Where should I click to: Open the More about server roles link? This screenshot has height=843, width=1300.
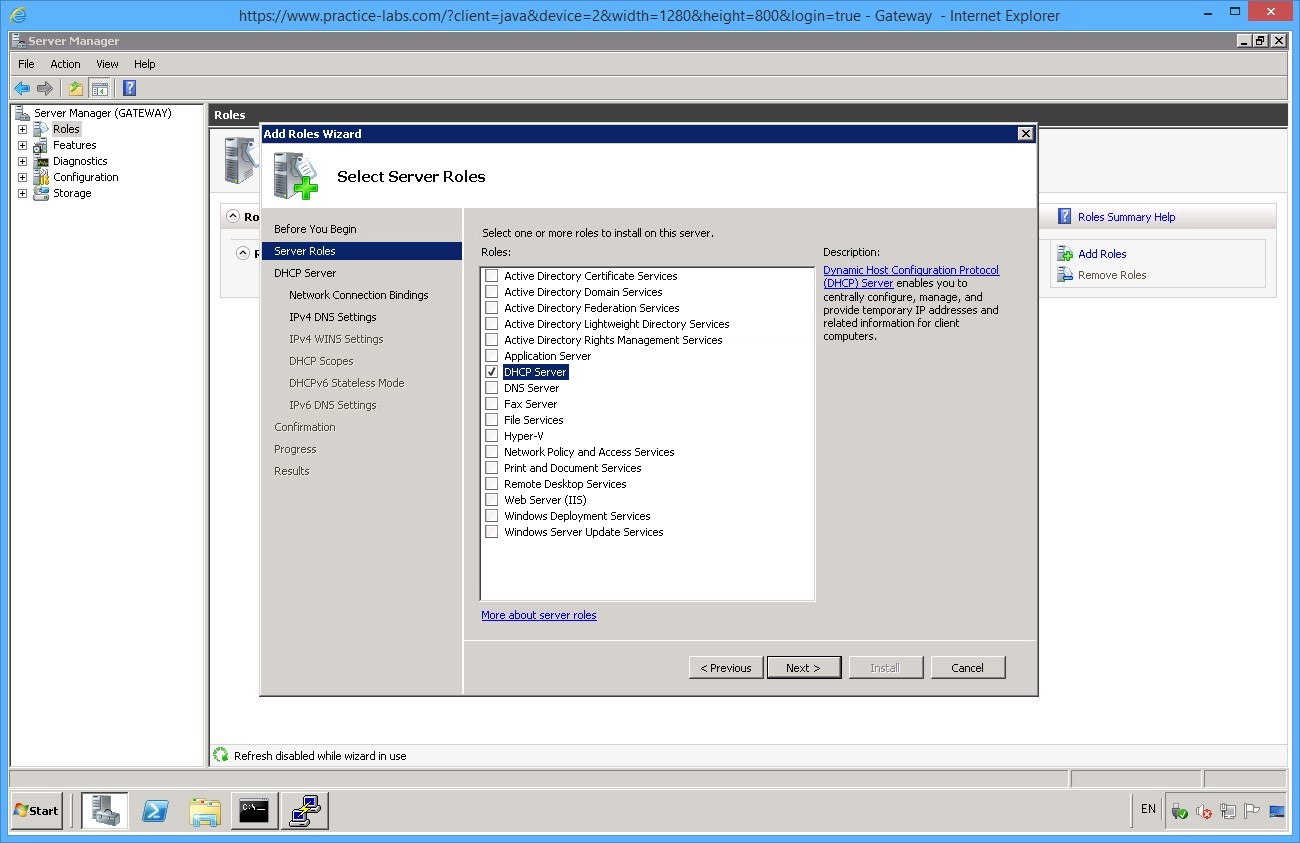point(538,615)
